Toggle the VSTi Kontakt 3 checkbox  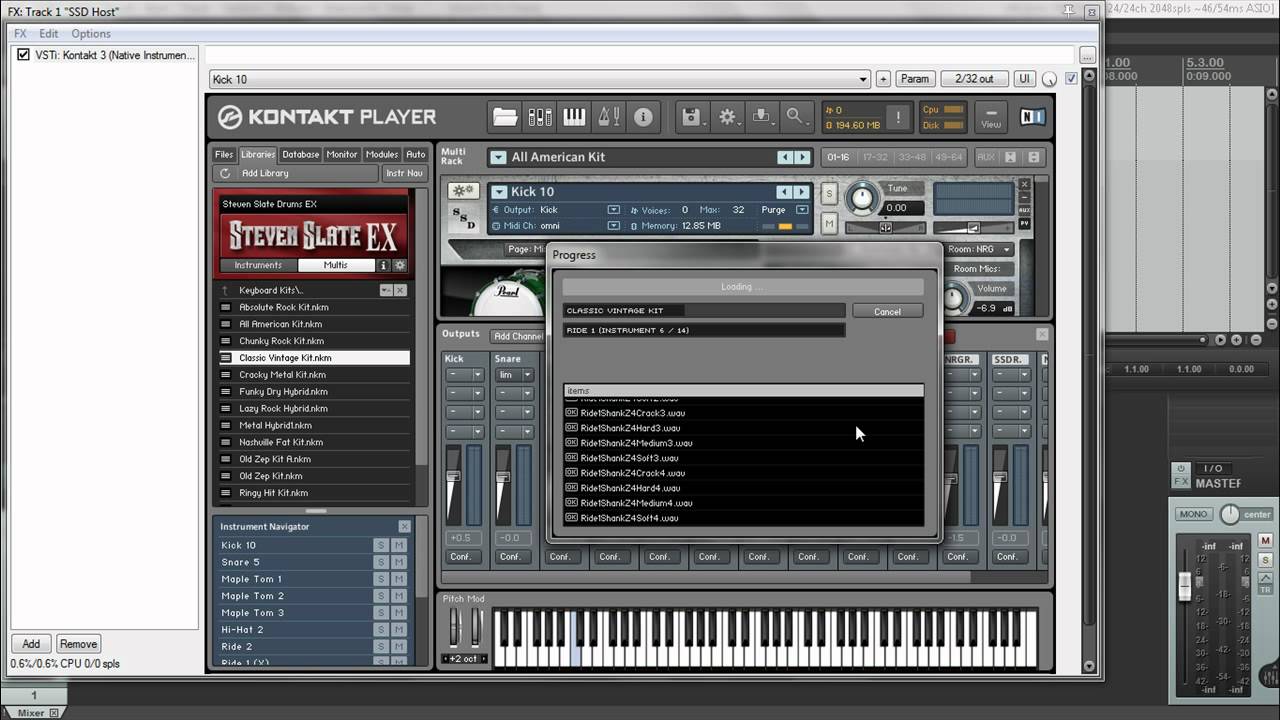coord(23,55)
